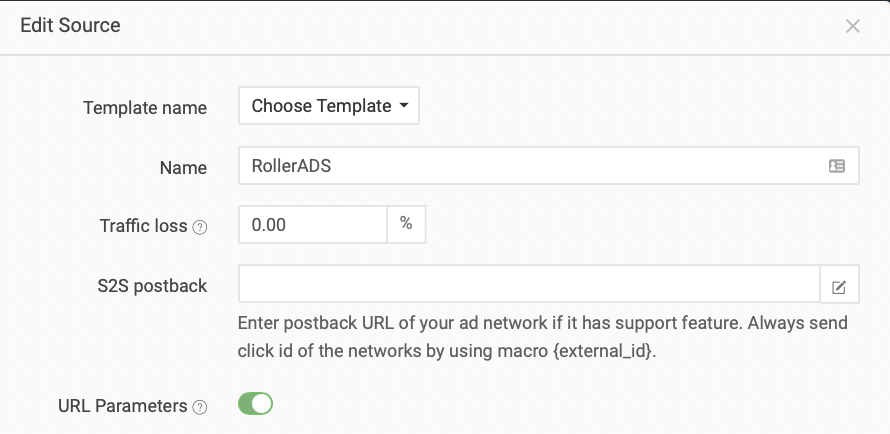This screenshot has width=890, height=434.
Task: Show the Traffic loss help tooltip icon
Action: pyautogui.click(x=200, y=227)
